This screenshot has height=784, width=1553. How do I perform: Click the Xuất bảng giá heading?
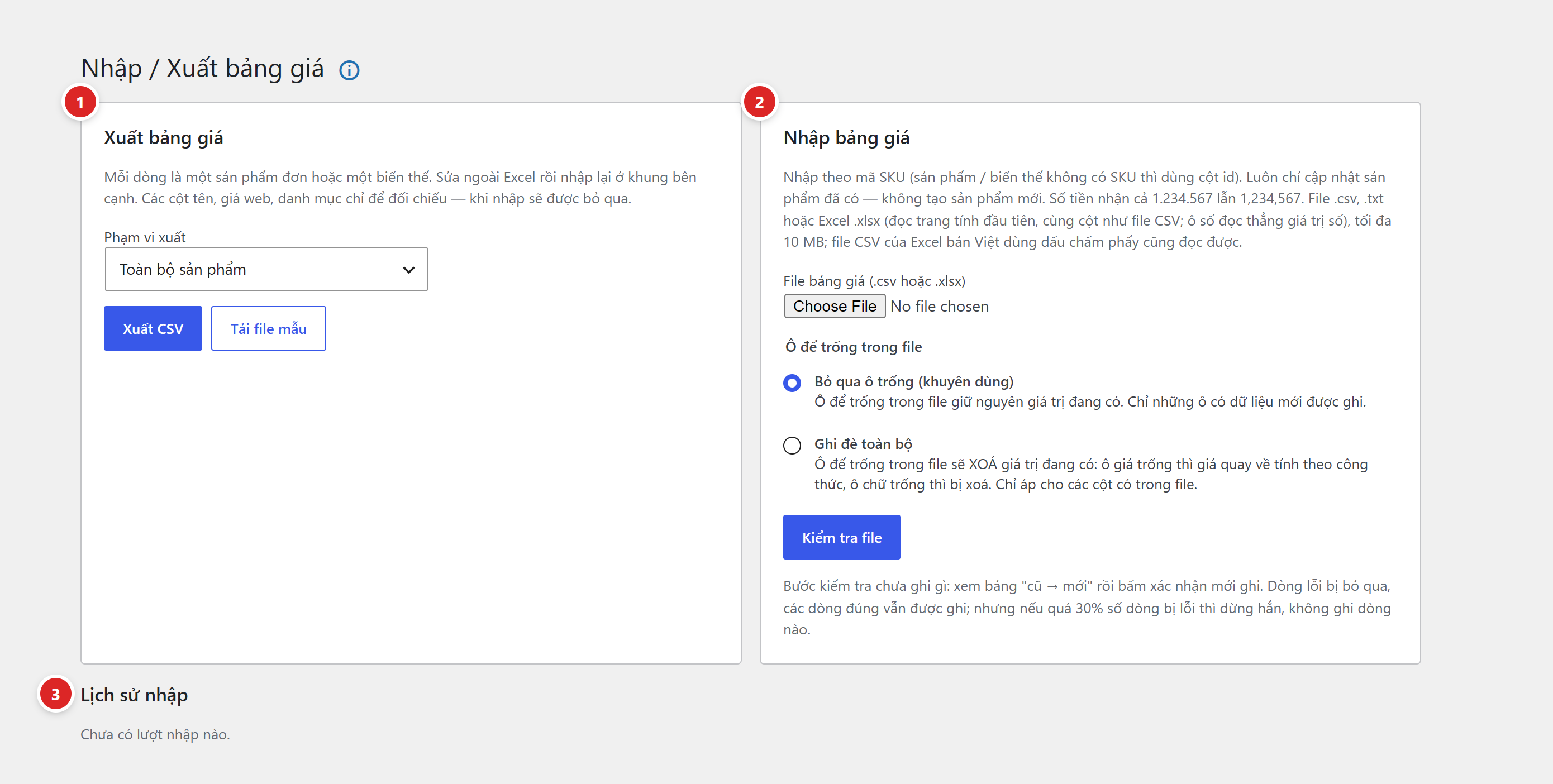(163, 138)
